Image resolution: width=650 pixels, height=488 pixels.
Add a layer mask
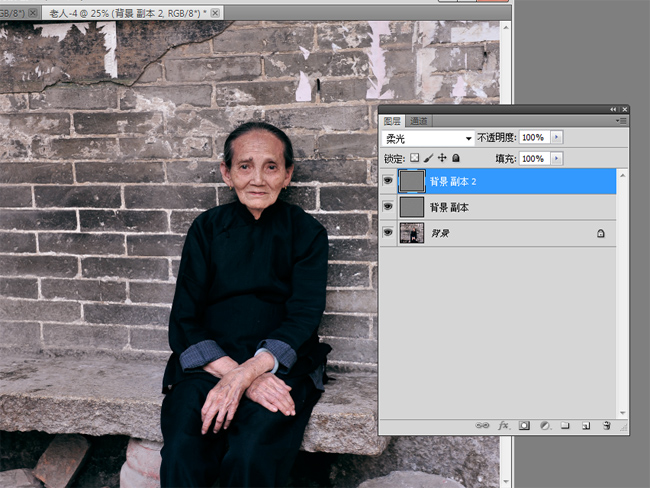click(x=524, y=425)
